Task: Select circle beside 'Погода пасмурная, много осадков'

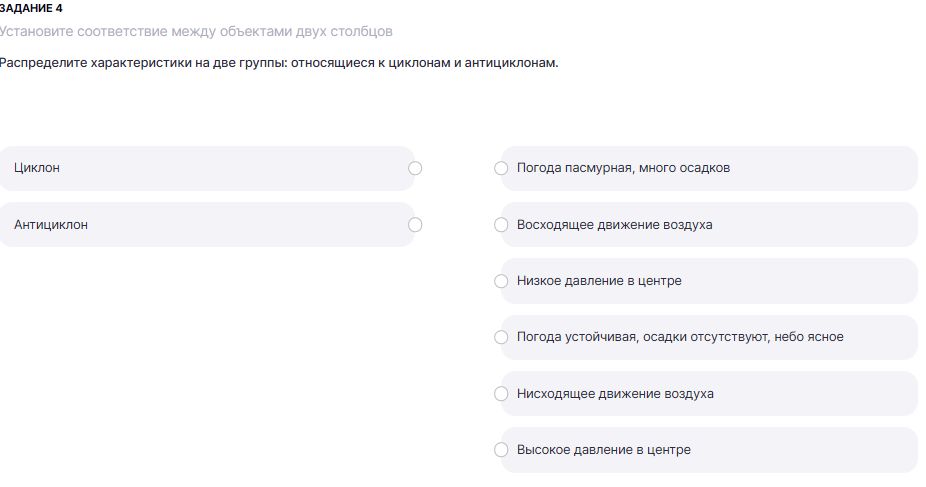Action: (x=502, y=169)
